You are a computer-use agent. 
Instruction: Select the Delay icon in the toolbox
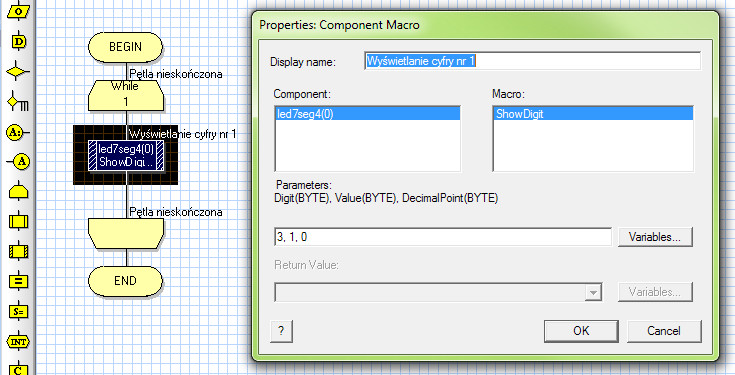click(x=18, y=41)
